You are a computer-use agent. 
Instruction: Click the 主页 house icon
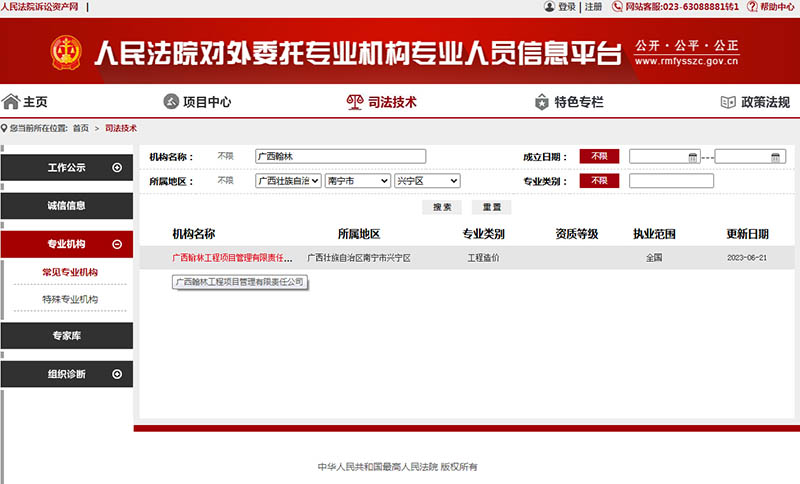11,101
